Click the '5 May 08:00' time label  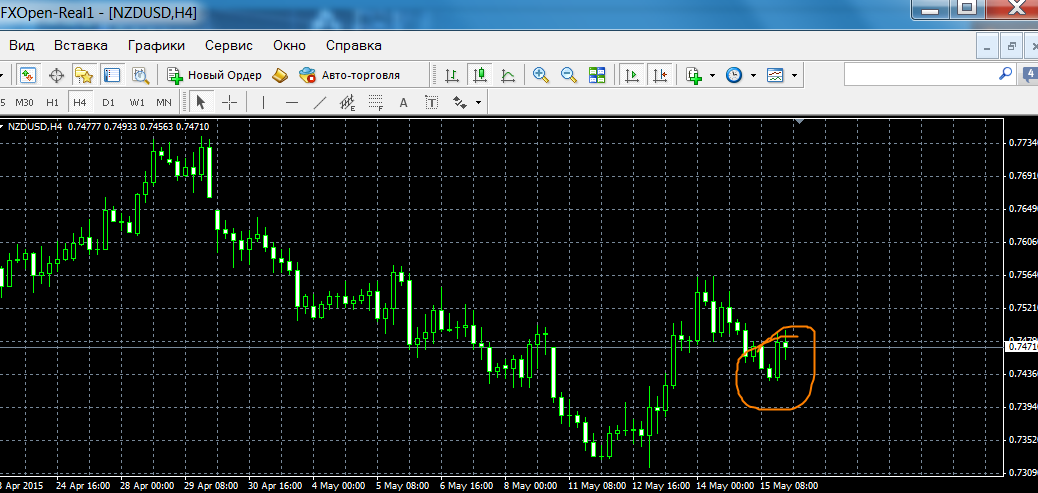pos(402,485)
